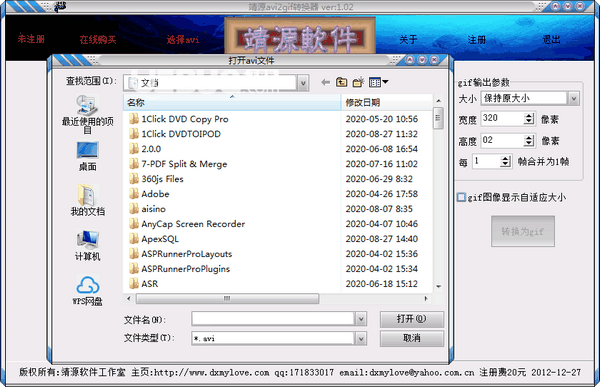
Task: Select the ASPRunnerProLayouts folder
Action: 180,254
